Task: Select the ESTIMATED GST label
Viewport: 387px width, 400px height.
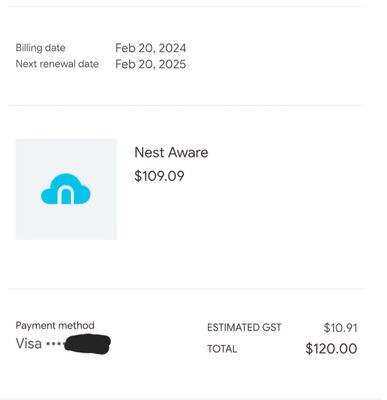Action: [x=244, y=327]
